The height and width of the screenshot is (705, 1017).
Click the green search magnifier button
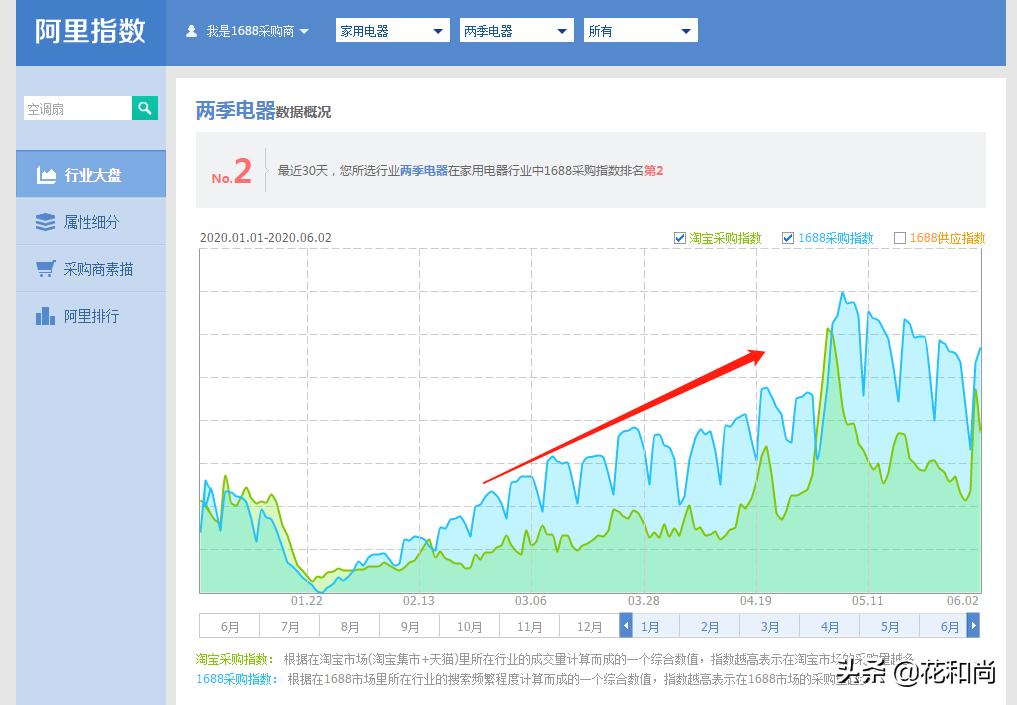coord(144,107)
